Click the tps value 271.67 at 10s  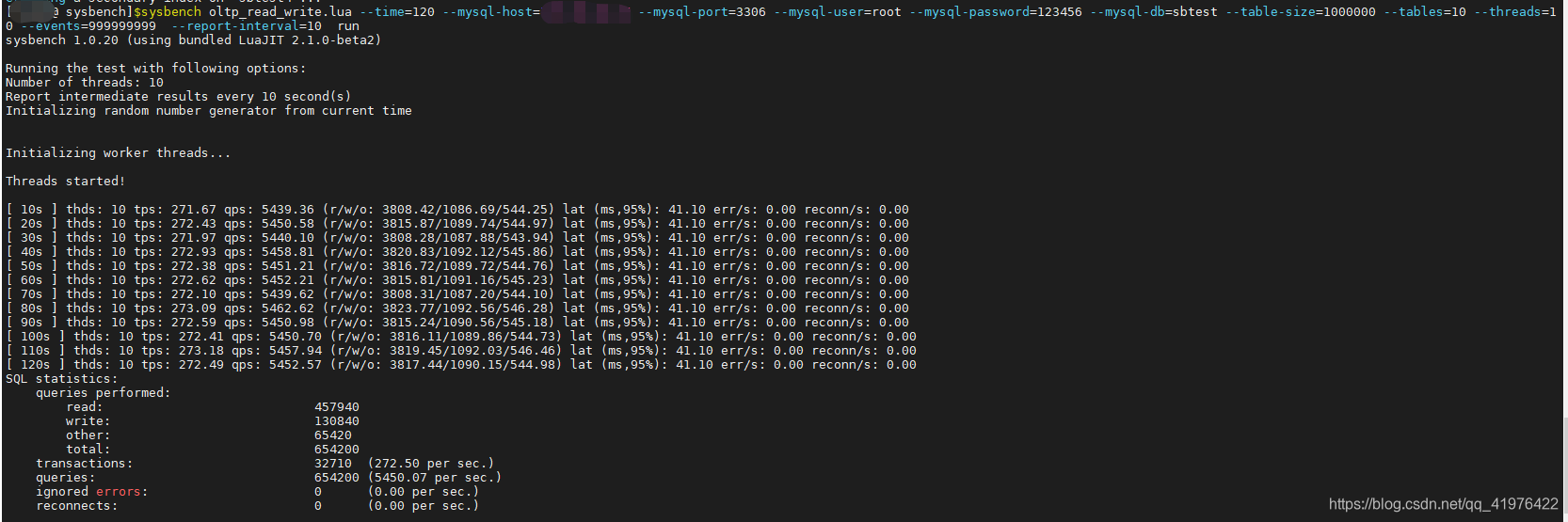(194, 210)
